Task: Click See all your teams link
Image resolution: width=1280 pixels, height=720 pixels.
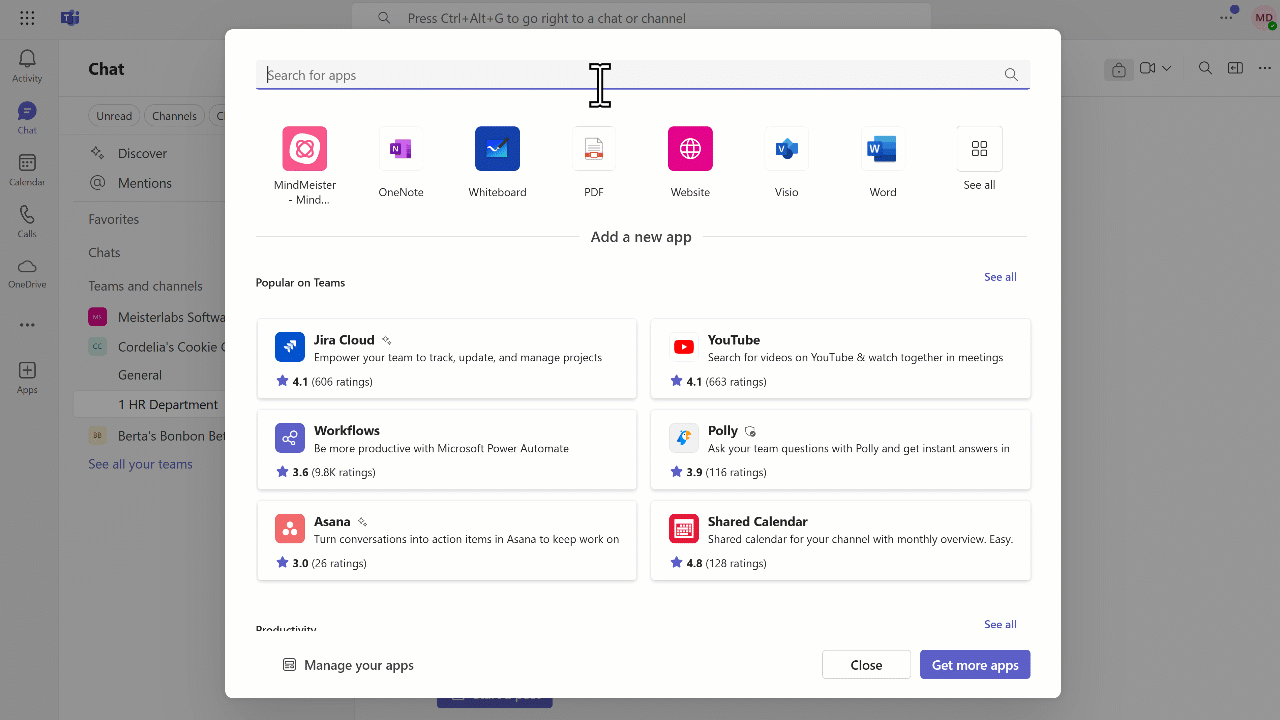Action: pos(140,464)
